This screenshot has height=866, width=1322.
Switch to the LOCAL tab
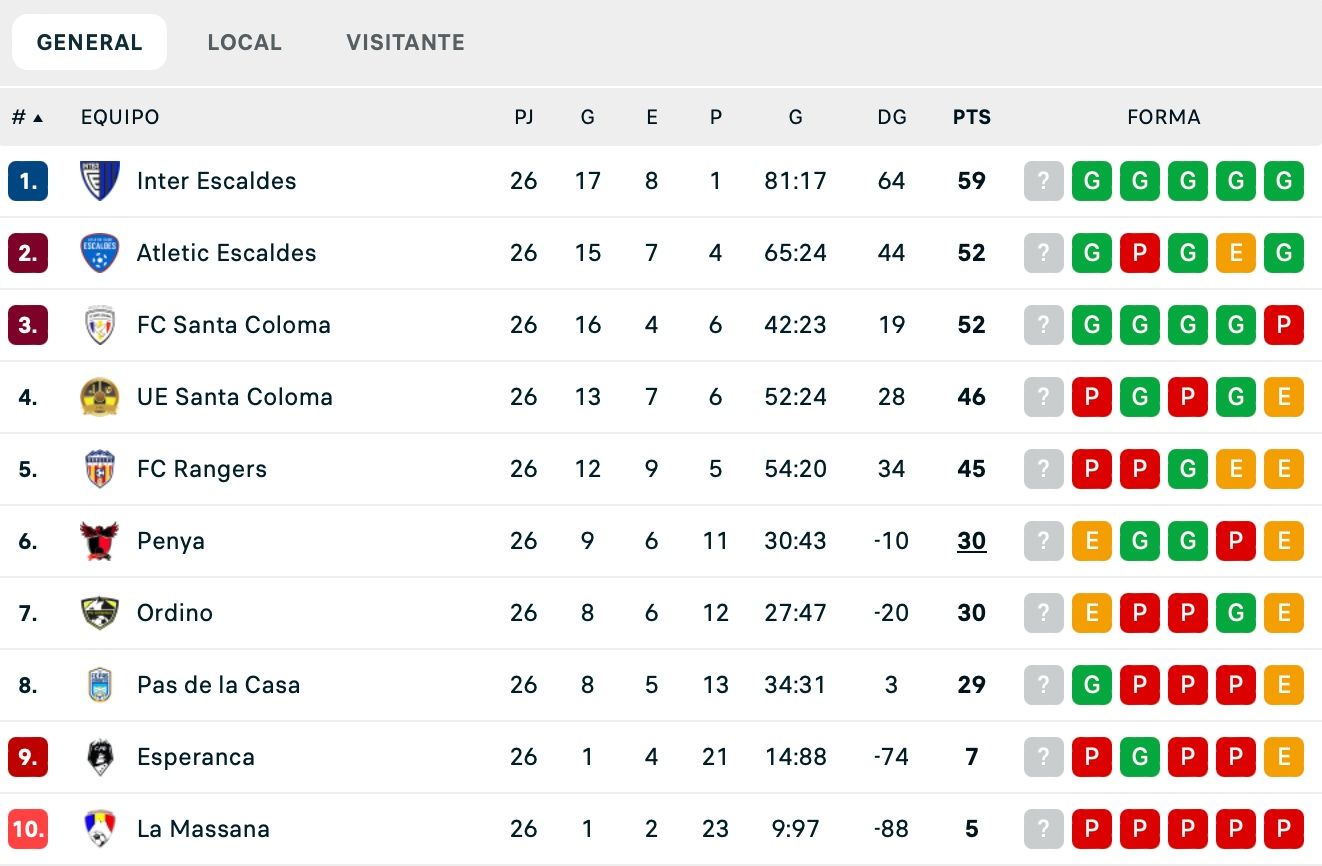(x=245, y=42)
